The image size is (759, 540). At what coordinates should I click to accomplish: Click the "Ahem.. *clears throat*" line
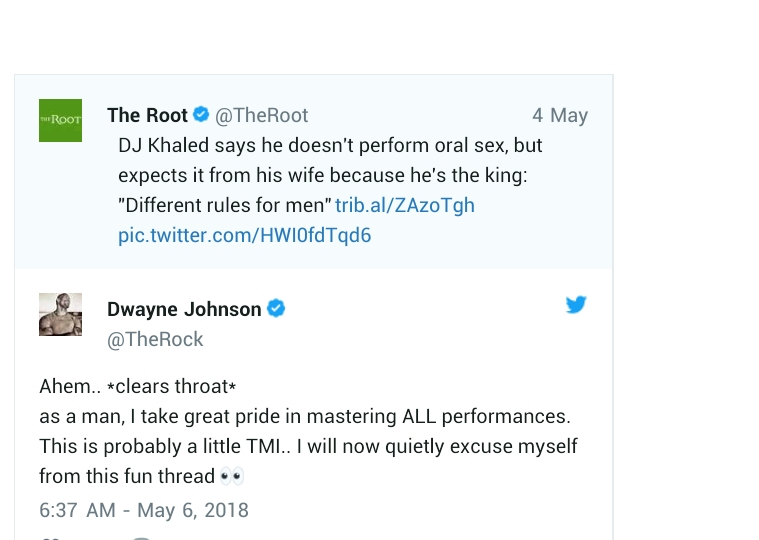click(x=137, y=386)
